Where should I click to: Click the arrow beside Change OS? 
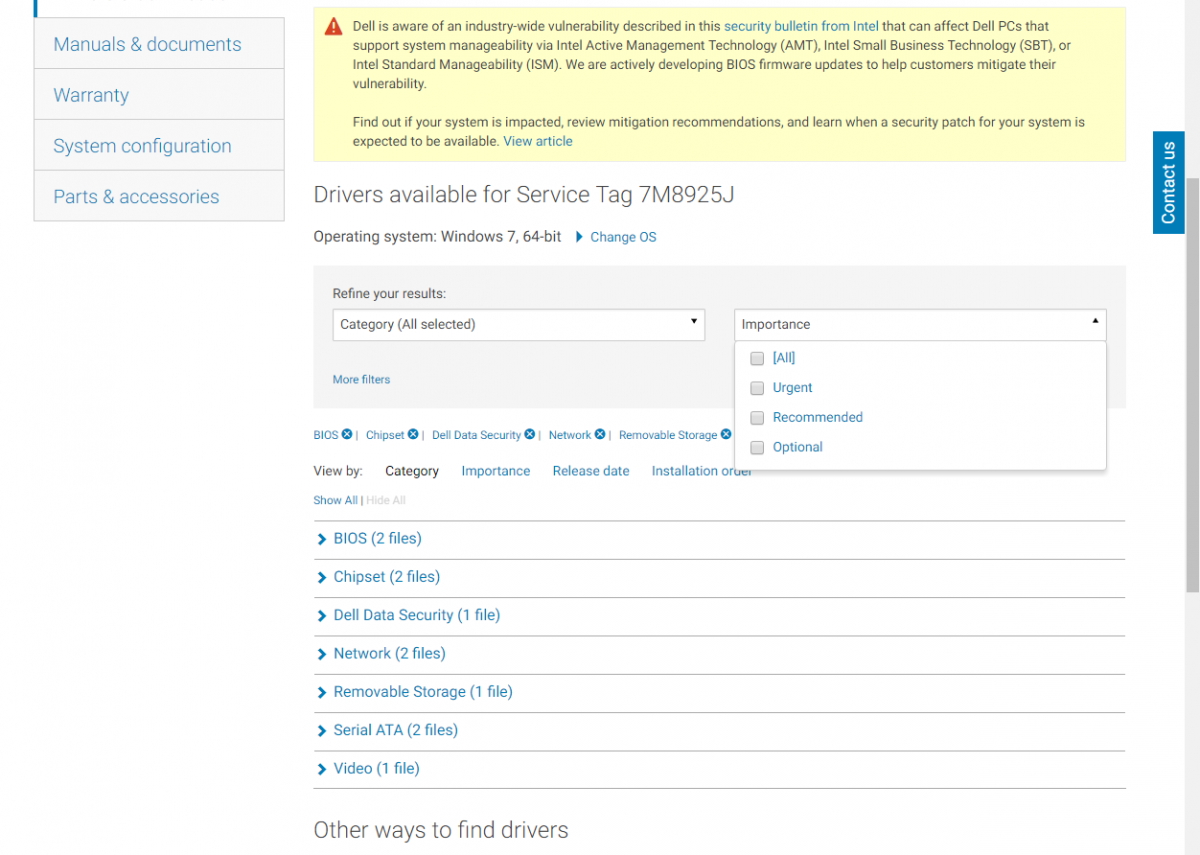(580, 237)
